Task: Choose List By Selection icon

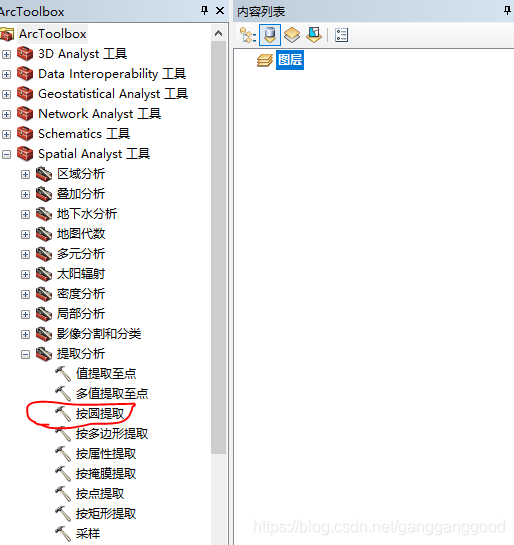Action: (314, 35)
